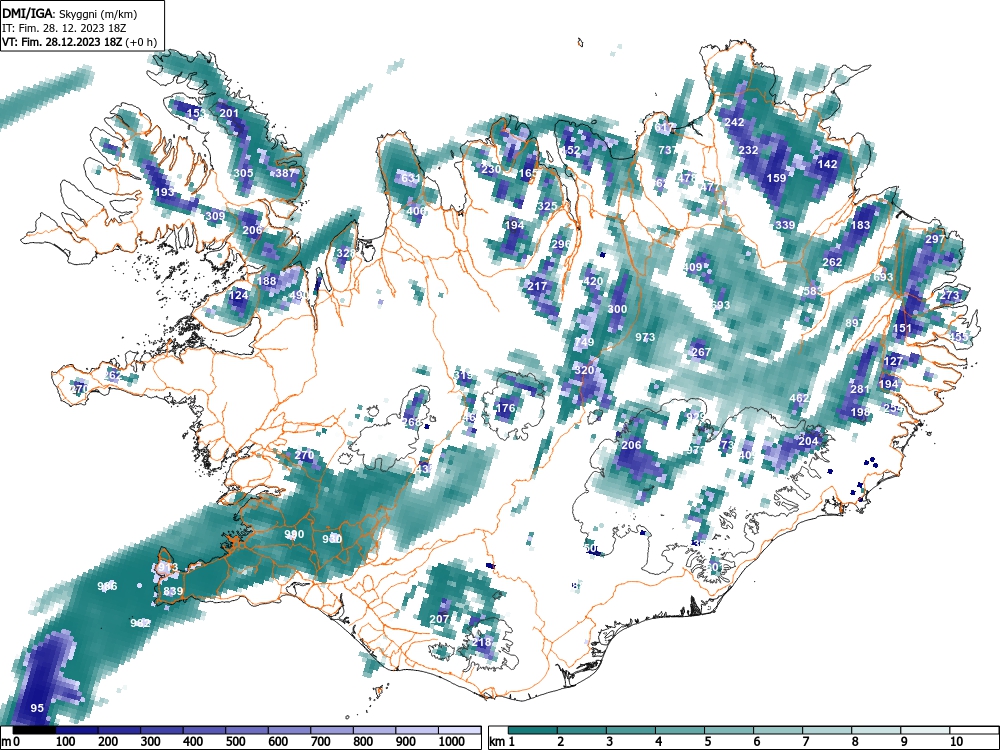Click the 328 visibility value

click(x=345, y=253)
